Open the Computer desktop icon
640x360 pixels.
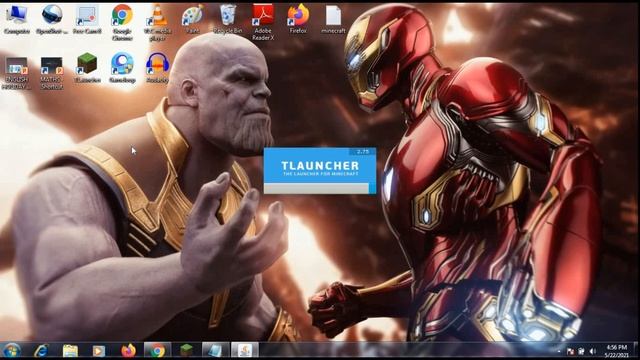tap(16, 20)
